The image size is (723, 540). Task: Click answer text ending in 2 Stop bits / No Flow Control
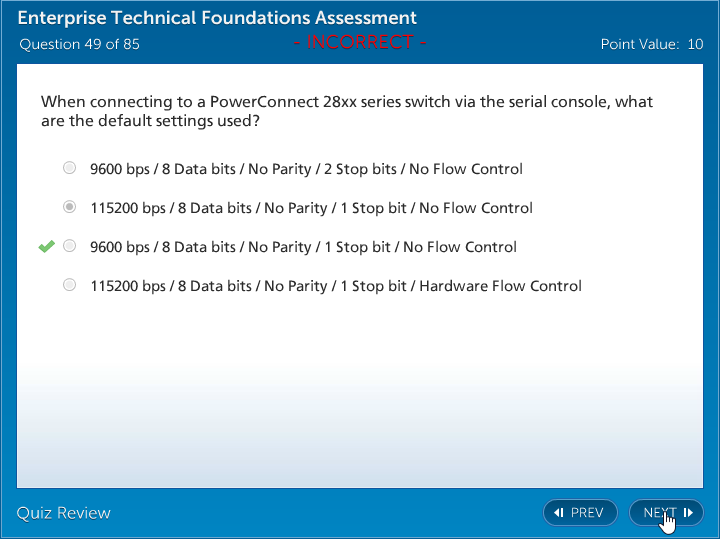point(306,169)
